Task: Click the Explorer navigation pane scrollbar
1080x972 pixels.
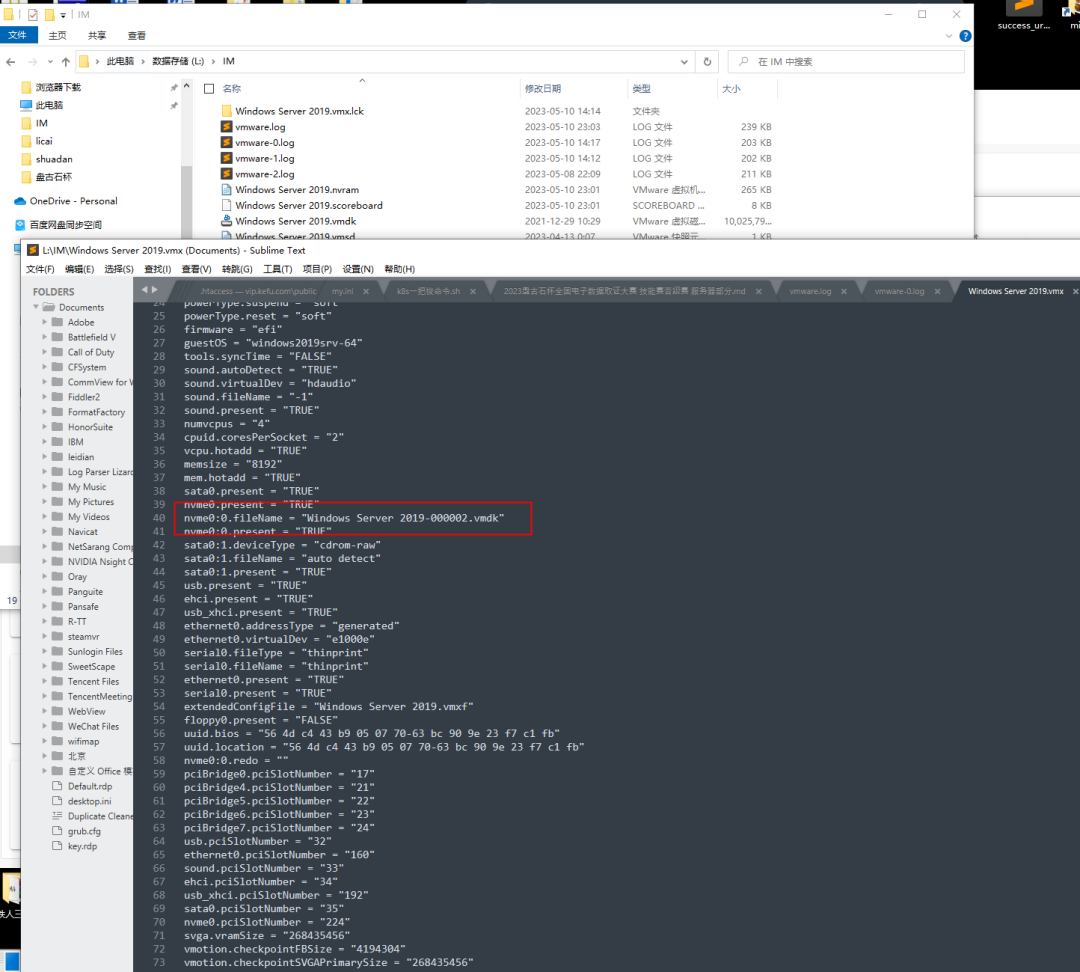Action: click(186, 200)
